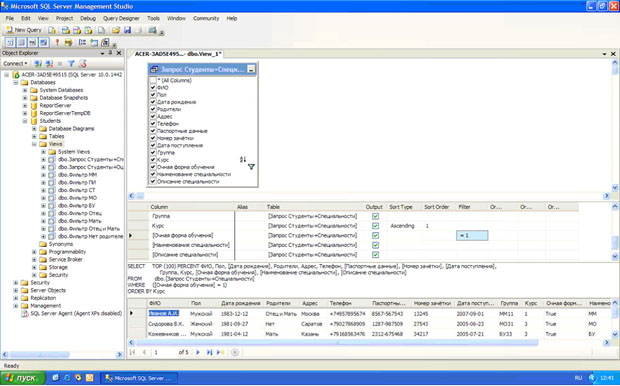Toggle the Show Diagram Pane icon

(x=10, y=42)
